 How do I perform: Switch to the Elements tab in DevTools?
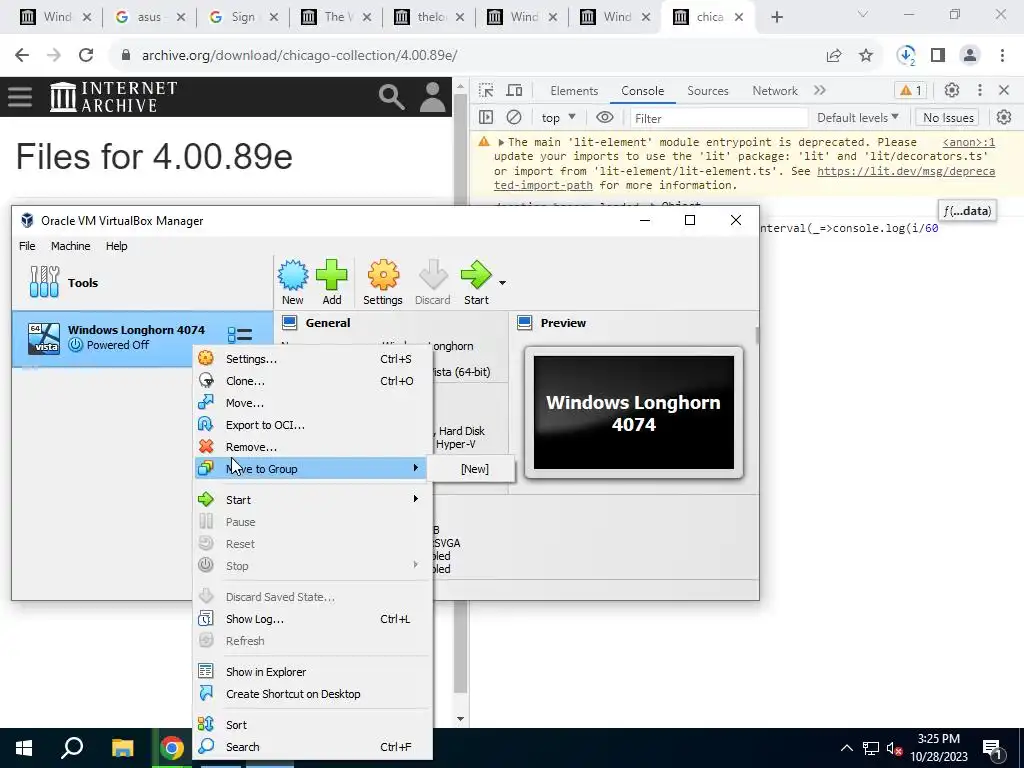(574, 91)
